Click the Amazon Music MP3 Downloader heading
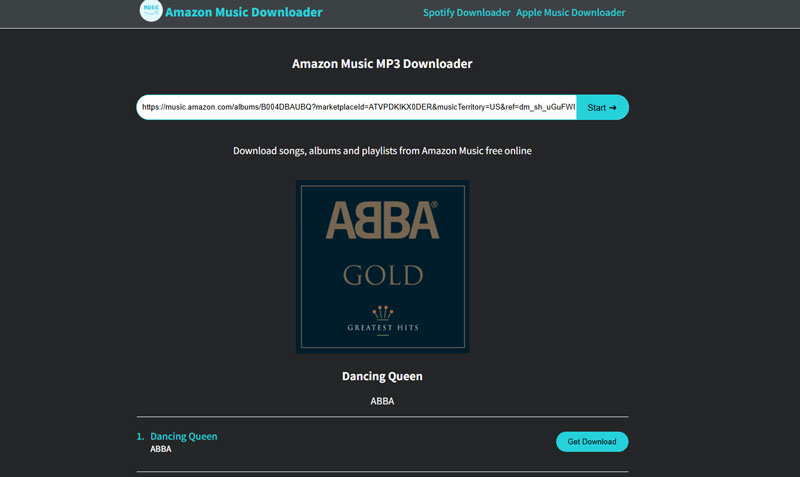 click(x=382, y=64)
